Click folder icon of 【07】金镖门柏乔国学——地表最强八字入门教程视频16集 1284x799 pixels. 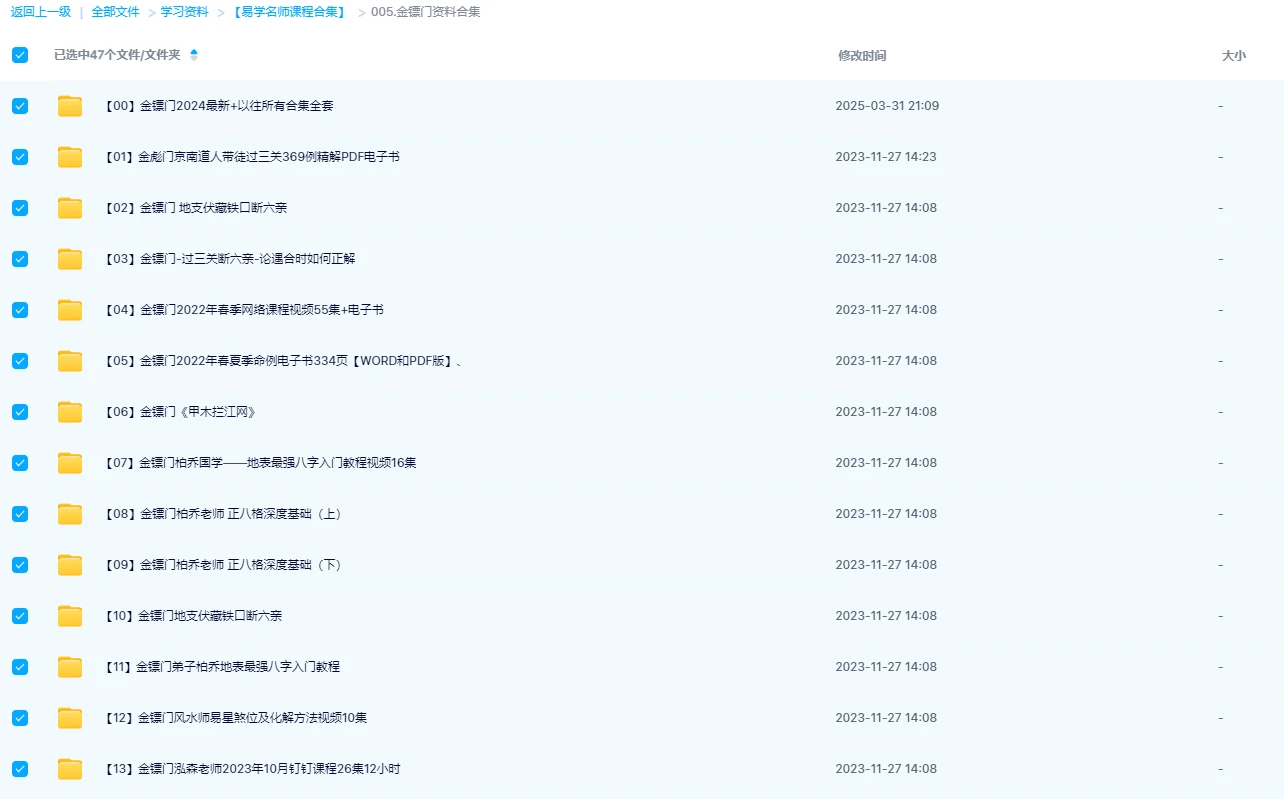coord(70,463)
